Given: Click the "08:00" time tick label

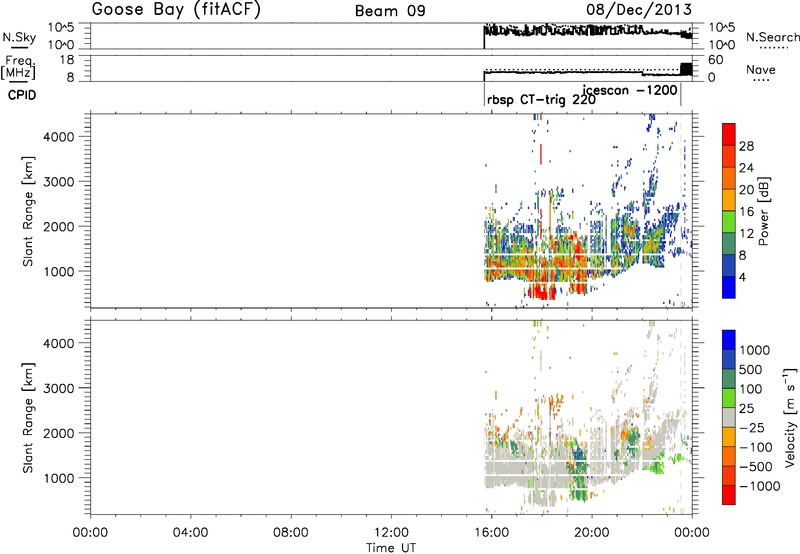Looking at the screenshot, I should tap(290, 533).
